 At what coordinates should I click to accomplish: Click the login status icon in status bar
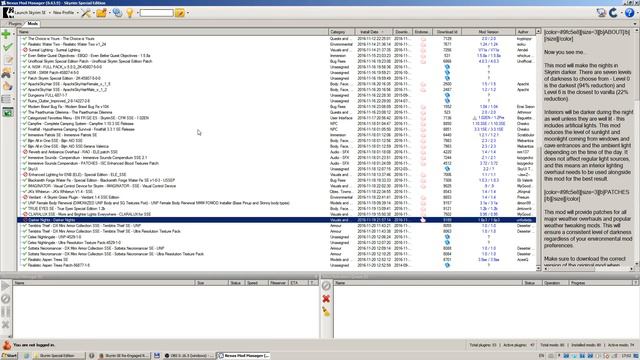click(7, 345)
